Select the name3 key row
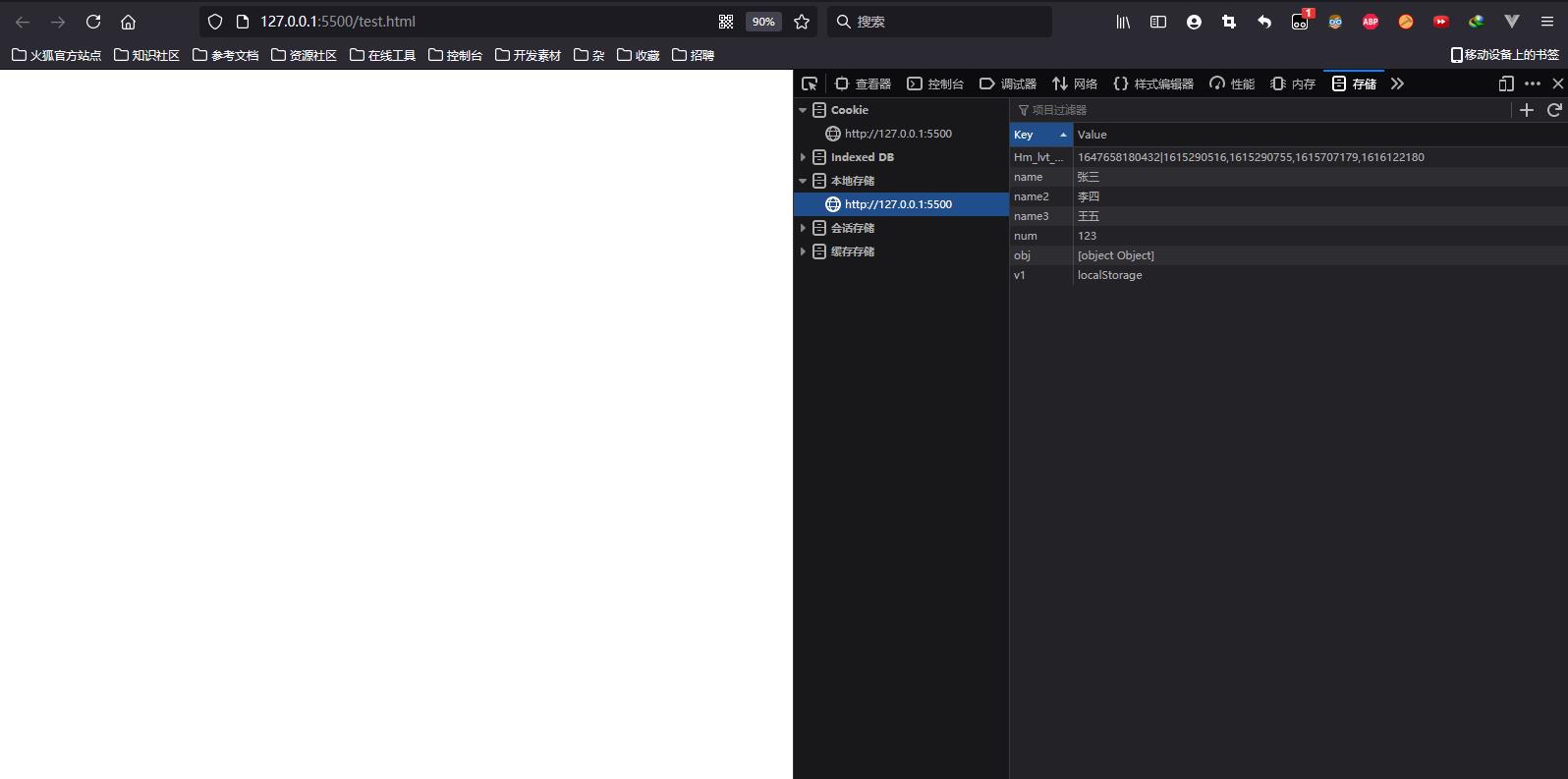Screen dimensions: 1568x779 point(1289,216)
